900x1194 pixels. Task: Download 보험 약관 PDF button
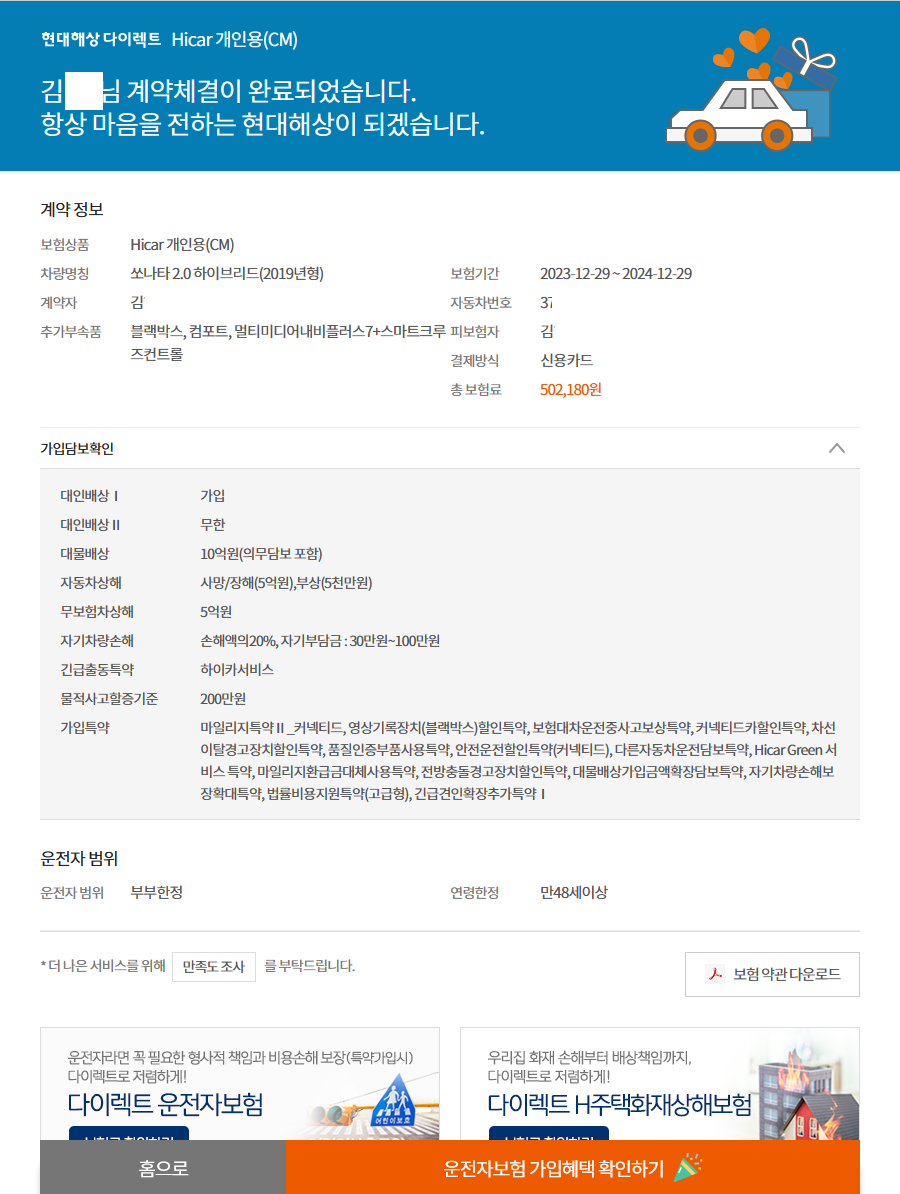click(772, 974)
